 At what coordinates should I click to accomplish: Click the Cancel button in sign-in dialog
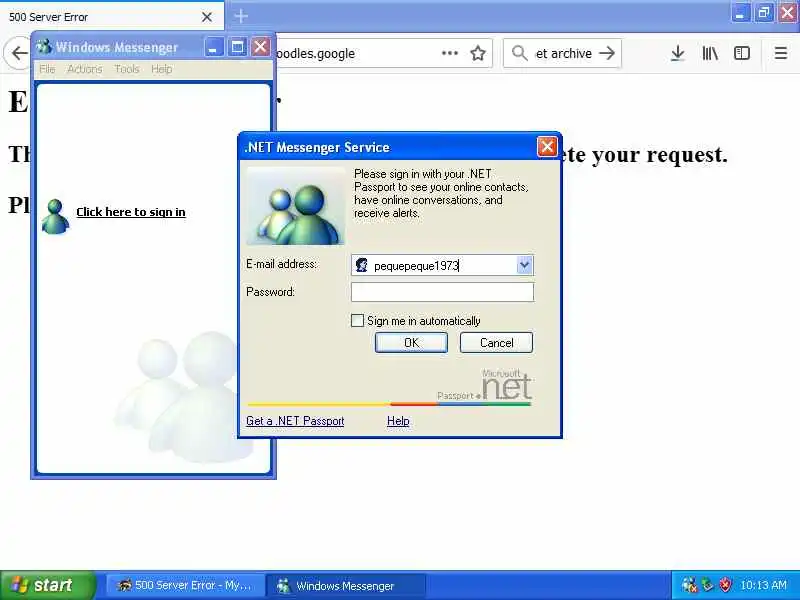(x=496, y=342)
